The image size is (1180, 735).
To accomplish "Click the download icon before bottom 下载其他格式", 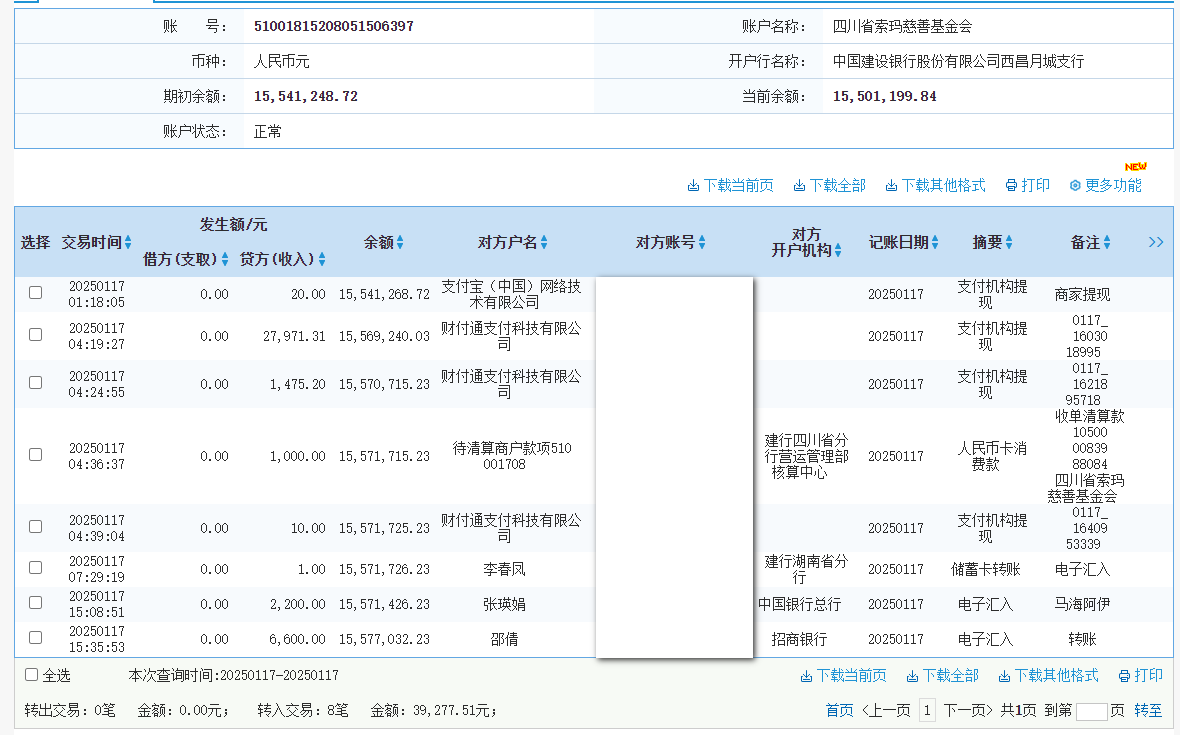I will coord(1004,676).
